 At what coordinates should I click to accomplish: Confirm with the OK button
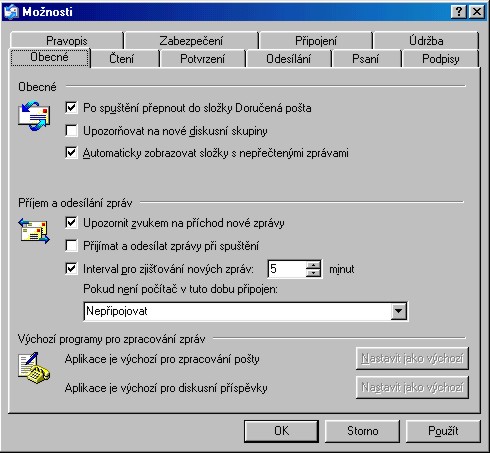click(x=281, y=431)
